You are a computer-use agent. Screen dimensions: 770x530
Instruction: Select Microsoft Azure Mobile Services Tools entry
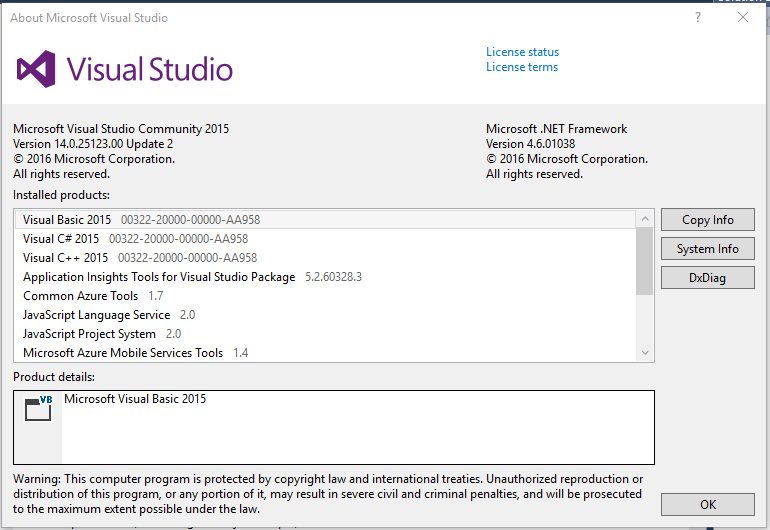[x=326, y=353]
